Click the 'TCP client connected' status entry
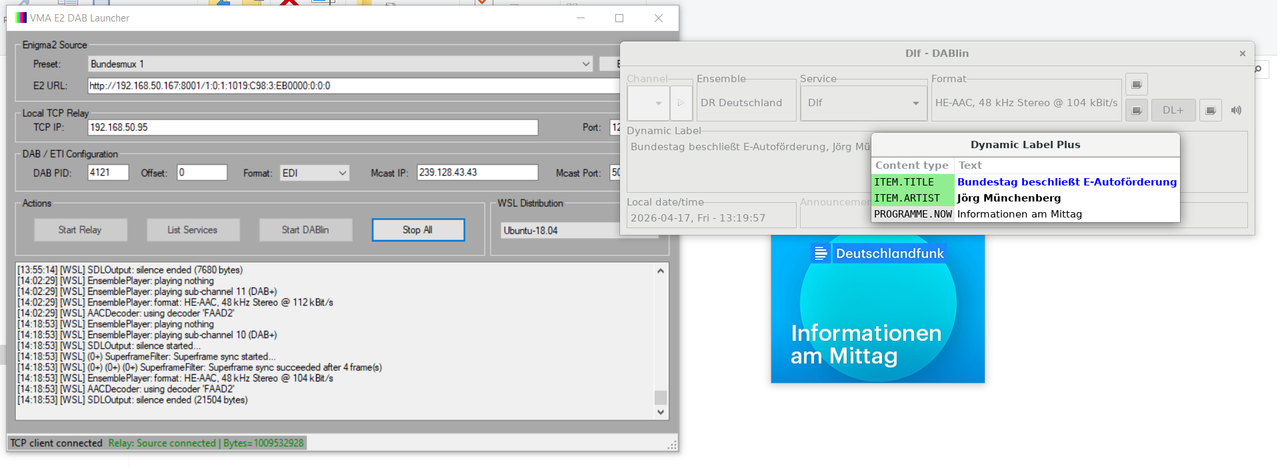This screenshot has height=467, width=1280. pos(56,443)
